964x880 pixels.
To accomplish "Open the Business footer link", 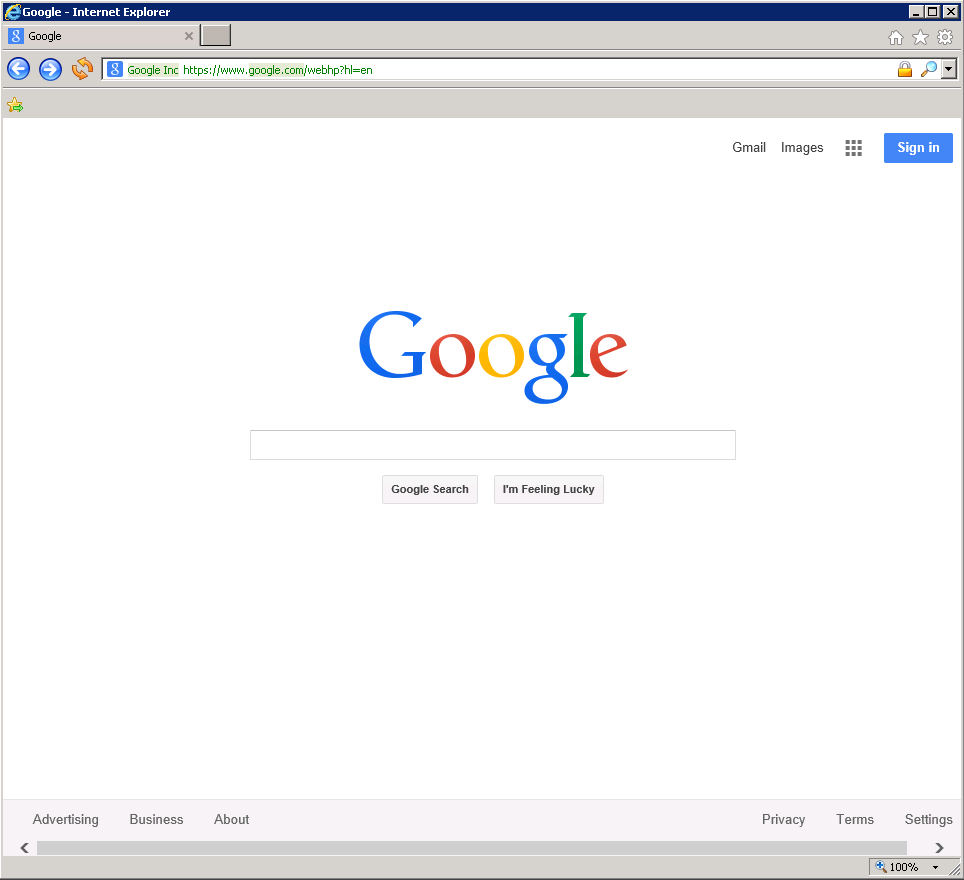I will point(156,819).
